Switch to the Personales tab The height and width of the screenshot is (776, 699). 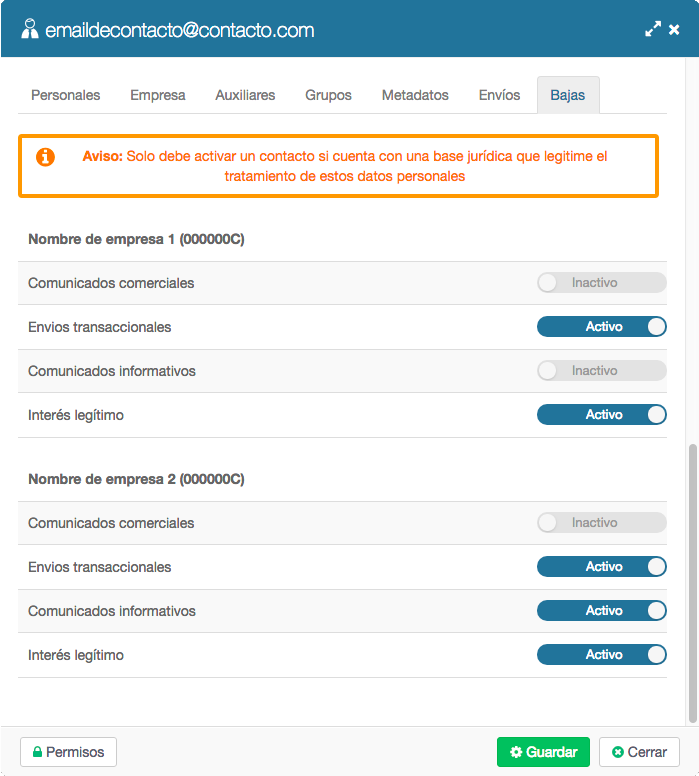click(65, 95)
